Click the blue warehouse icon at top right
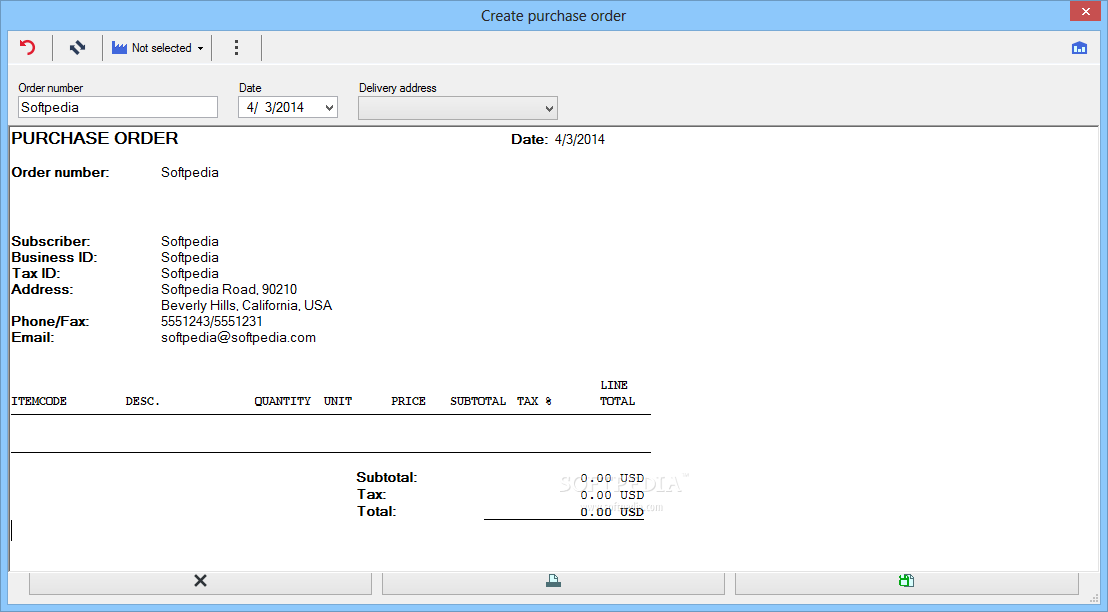This screenshot has height=612, width=1108. pyautogui.click(x=1079, y=47)
